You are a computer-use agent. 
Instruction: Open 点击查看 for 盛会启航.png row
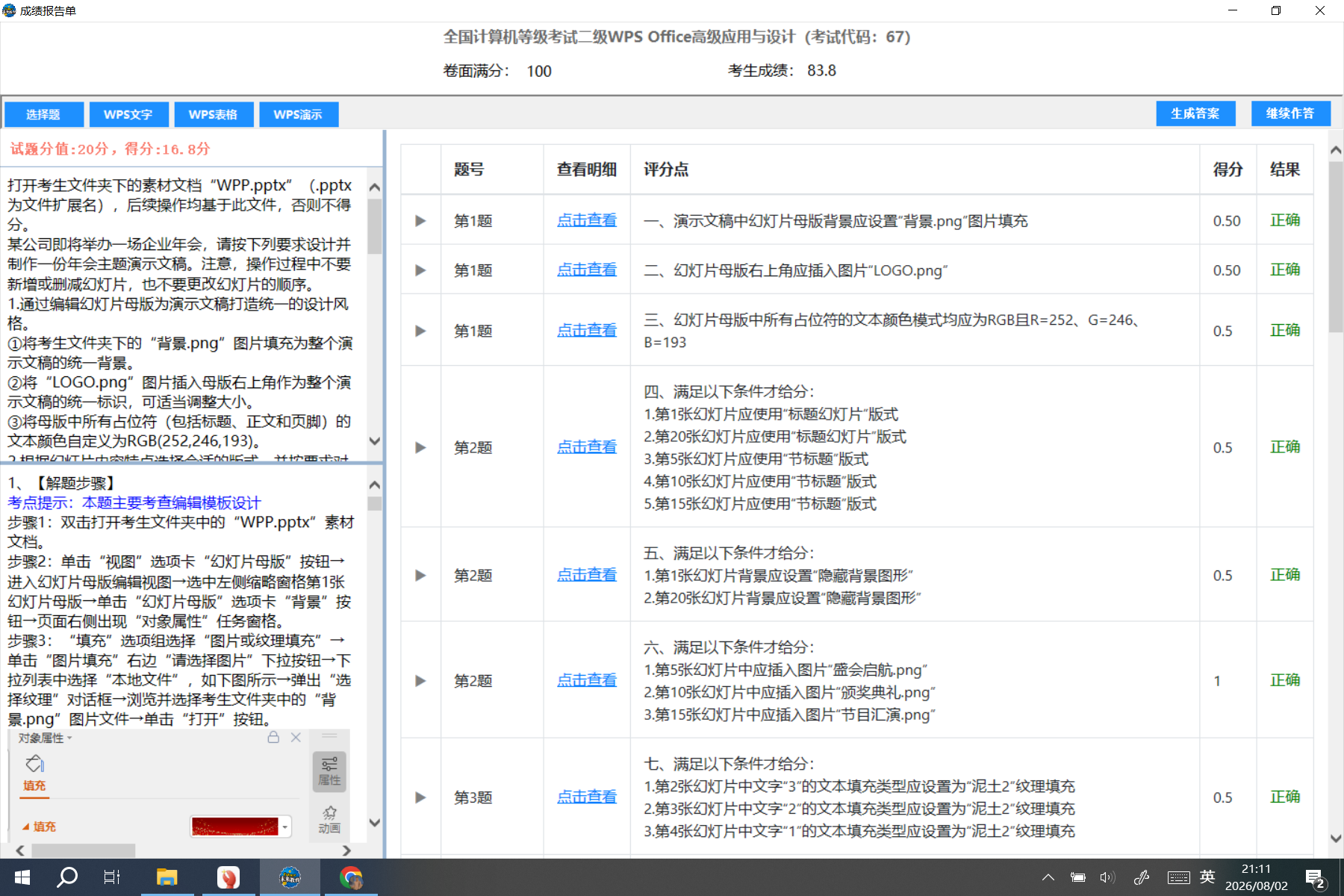pyautogui.click(x=587, y=680)
